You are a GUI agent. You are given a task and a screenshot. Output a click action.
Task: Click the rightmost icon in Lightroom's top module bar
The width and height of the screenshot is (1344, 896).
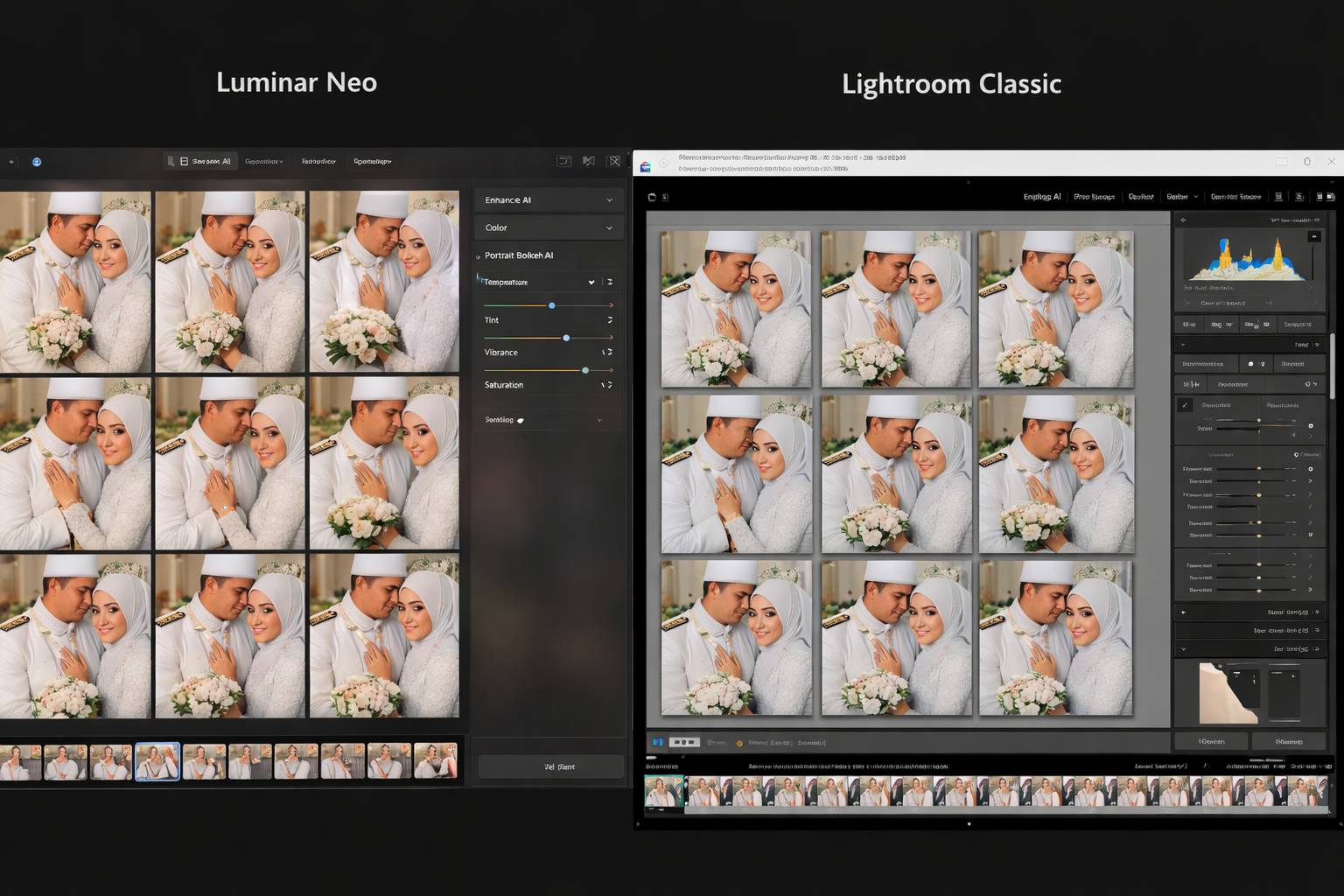[1330, 197]
